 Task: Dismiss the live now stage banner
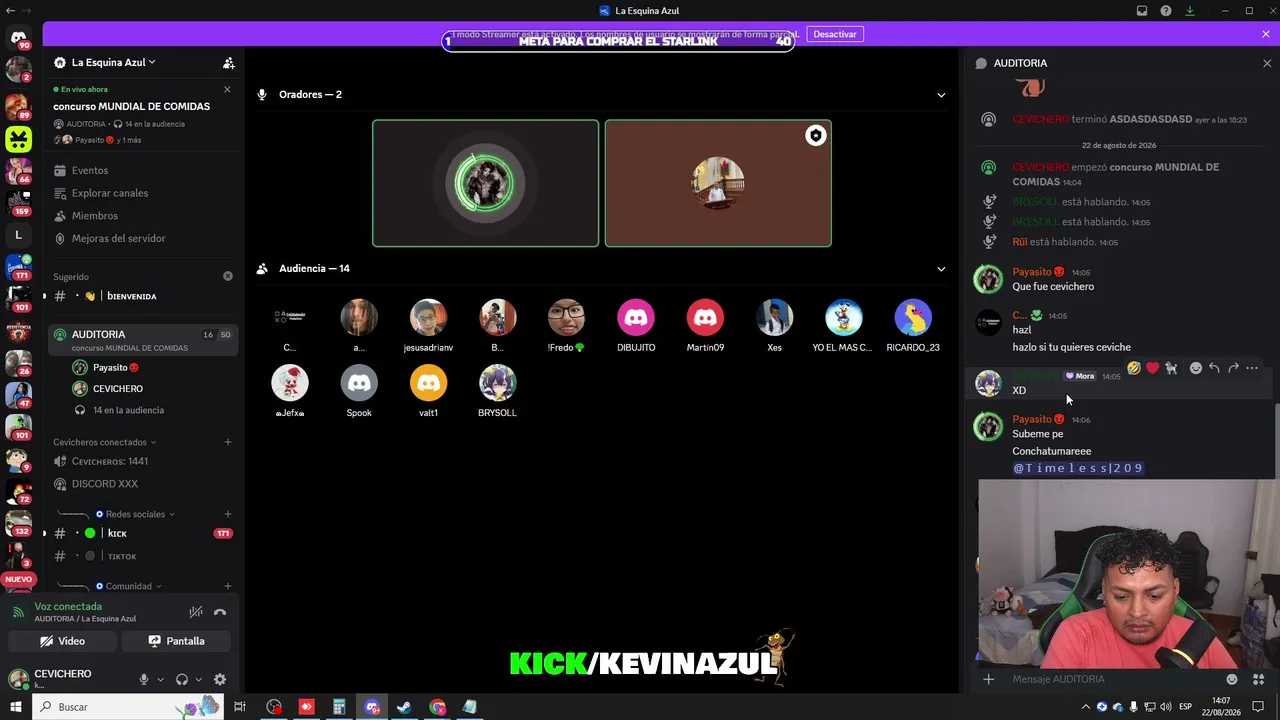tap(227, 89)
